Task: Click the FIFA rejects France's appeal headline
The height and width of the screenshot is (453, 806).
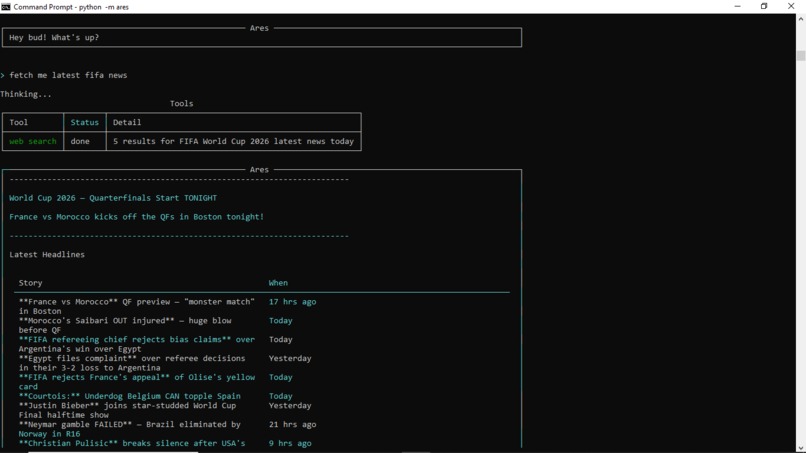Action: (137, 382)
